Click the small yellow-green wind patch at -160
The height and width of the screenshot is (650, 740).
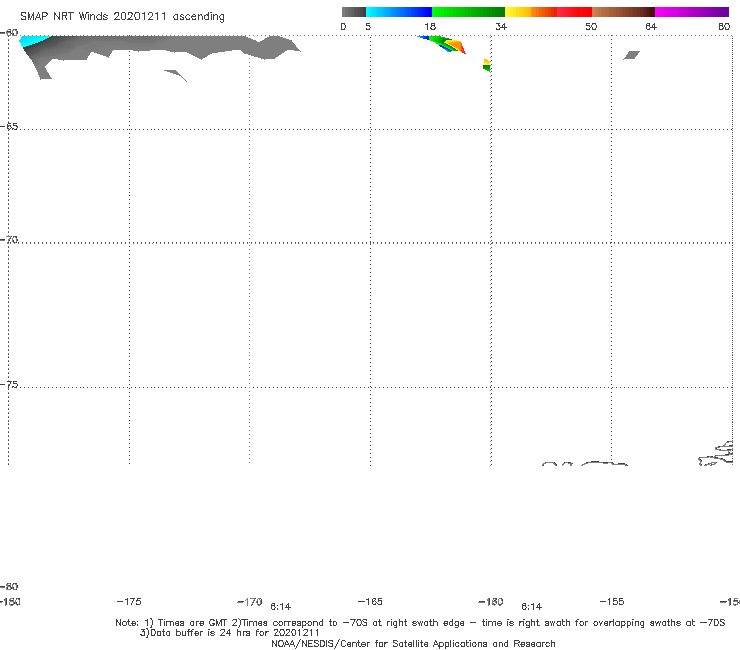coord(487,65)
